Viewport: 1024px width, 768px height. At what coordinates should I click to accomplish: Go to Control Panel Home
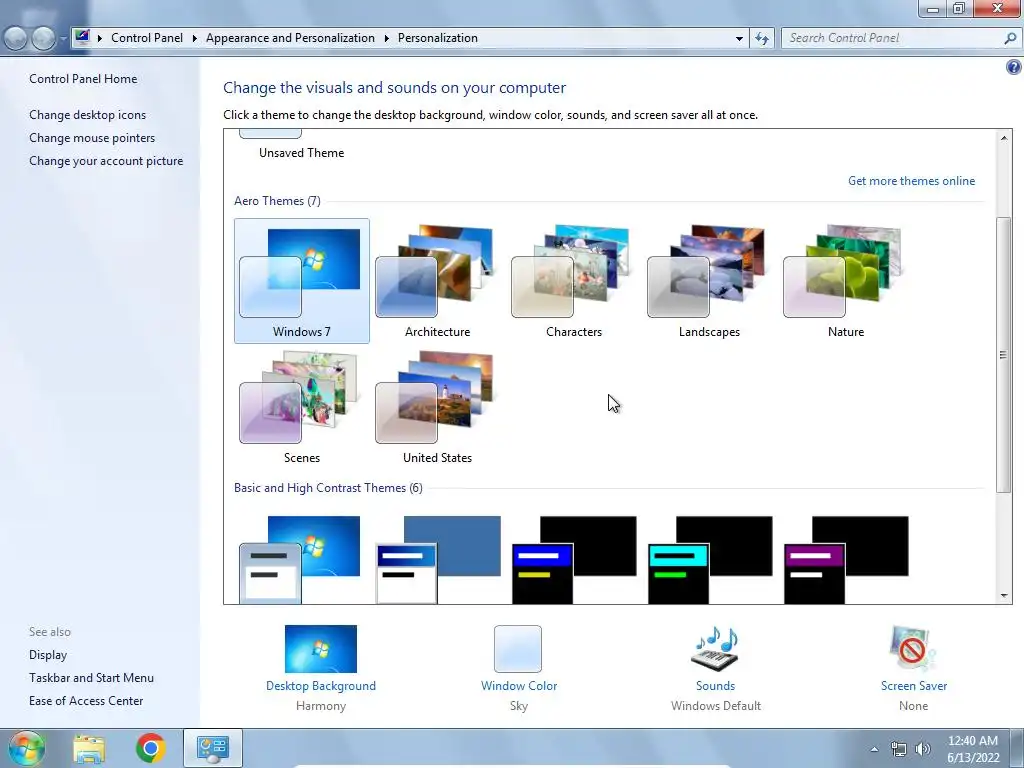tap(83, 79)
